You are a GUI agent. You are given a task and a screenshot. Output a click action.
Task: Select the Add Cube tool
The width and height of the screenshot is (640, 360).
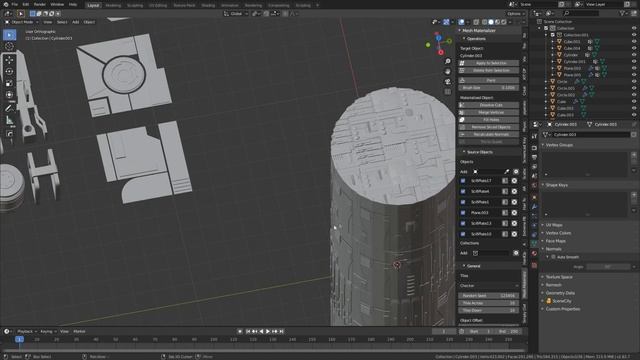(x=9, y=134)
